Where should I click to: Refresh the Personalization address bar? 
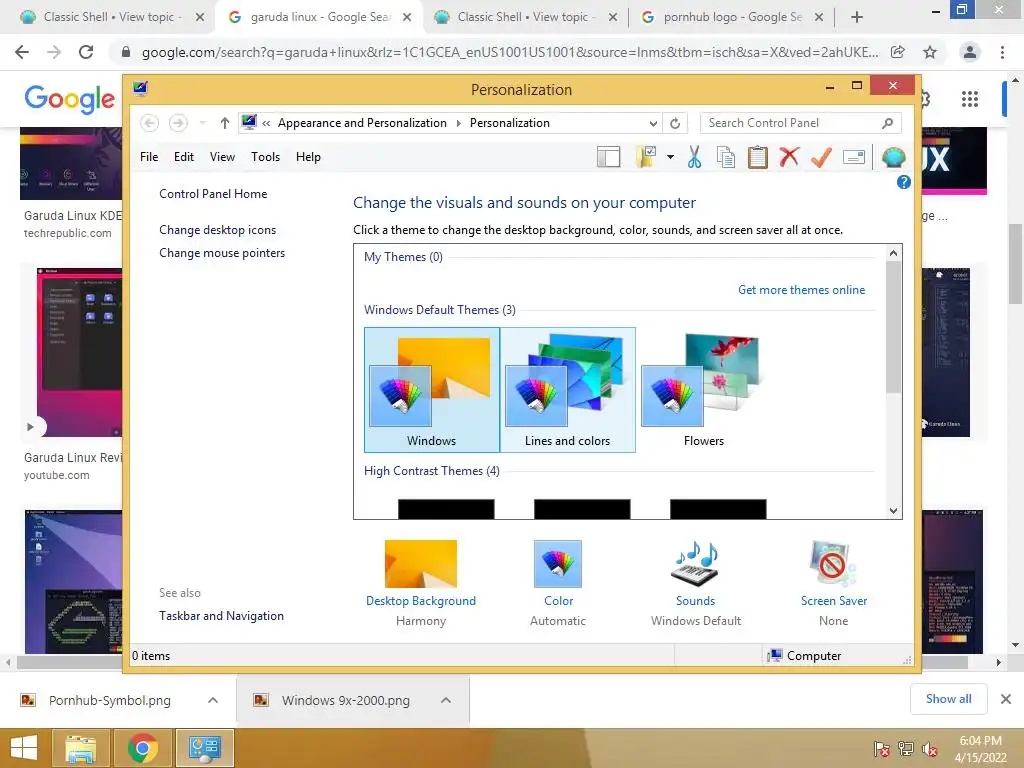tap(675, 123)
